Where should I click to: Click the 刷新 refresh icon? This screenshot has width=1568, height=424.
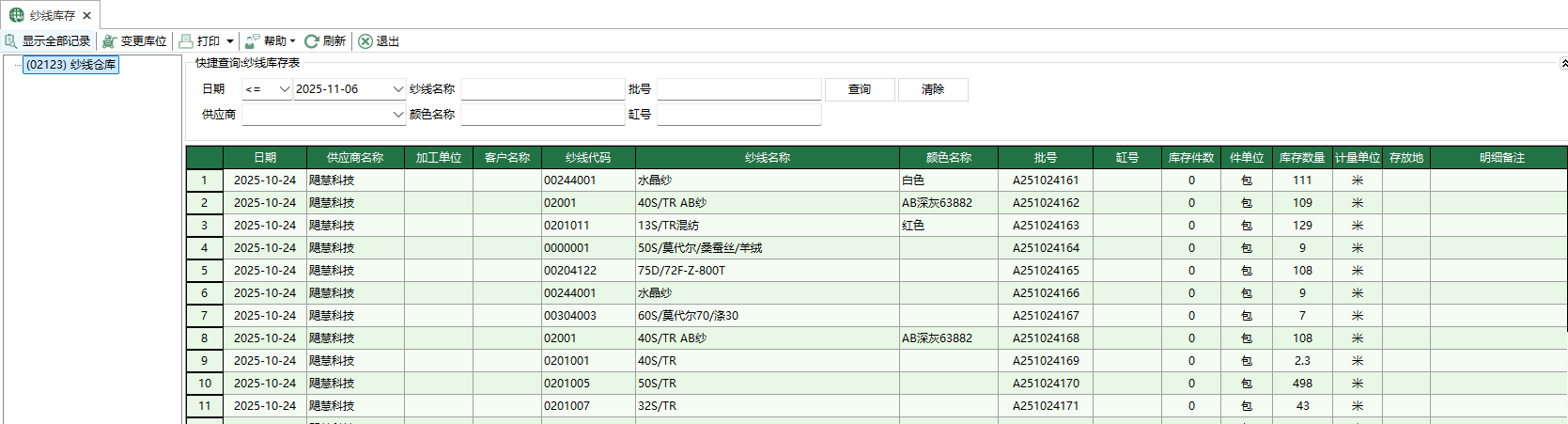(x=312, y=41)
